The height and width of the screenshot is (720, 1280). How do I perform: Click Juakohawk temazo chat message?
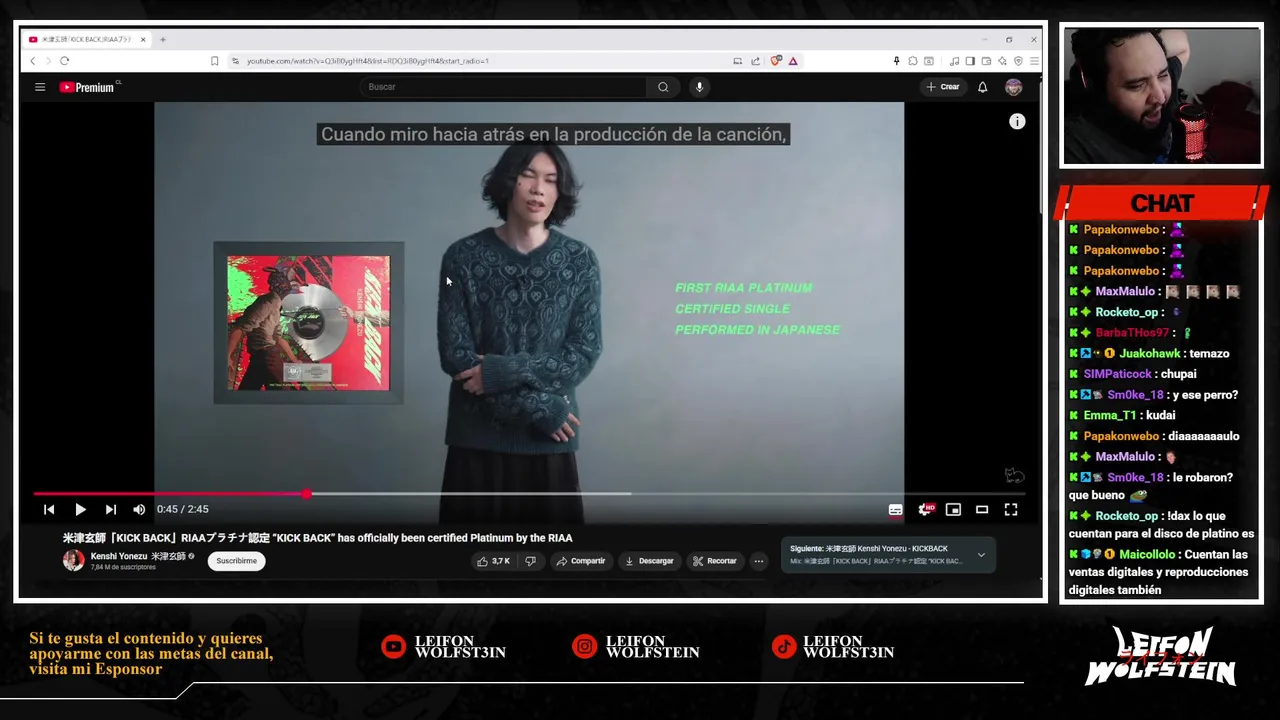pos(1149,353)
